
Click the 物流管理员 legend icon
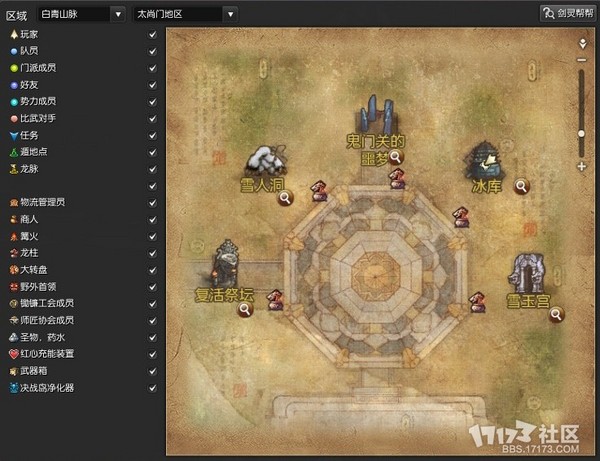14,203
